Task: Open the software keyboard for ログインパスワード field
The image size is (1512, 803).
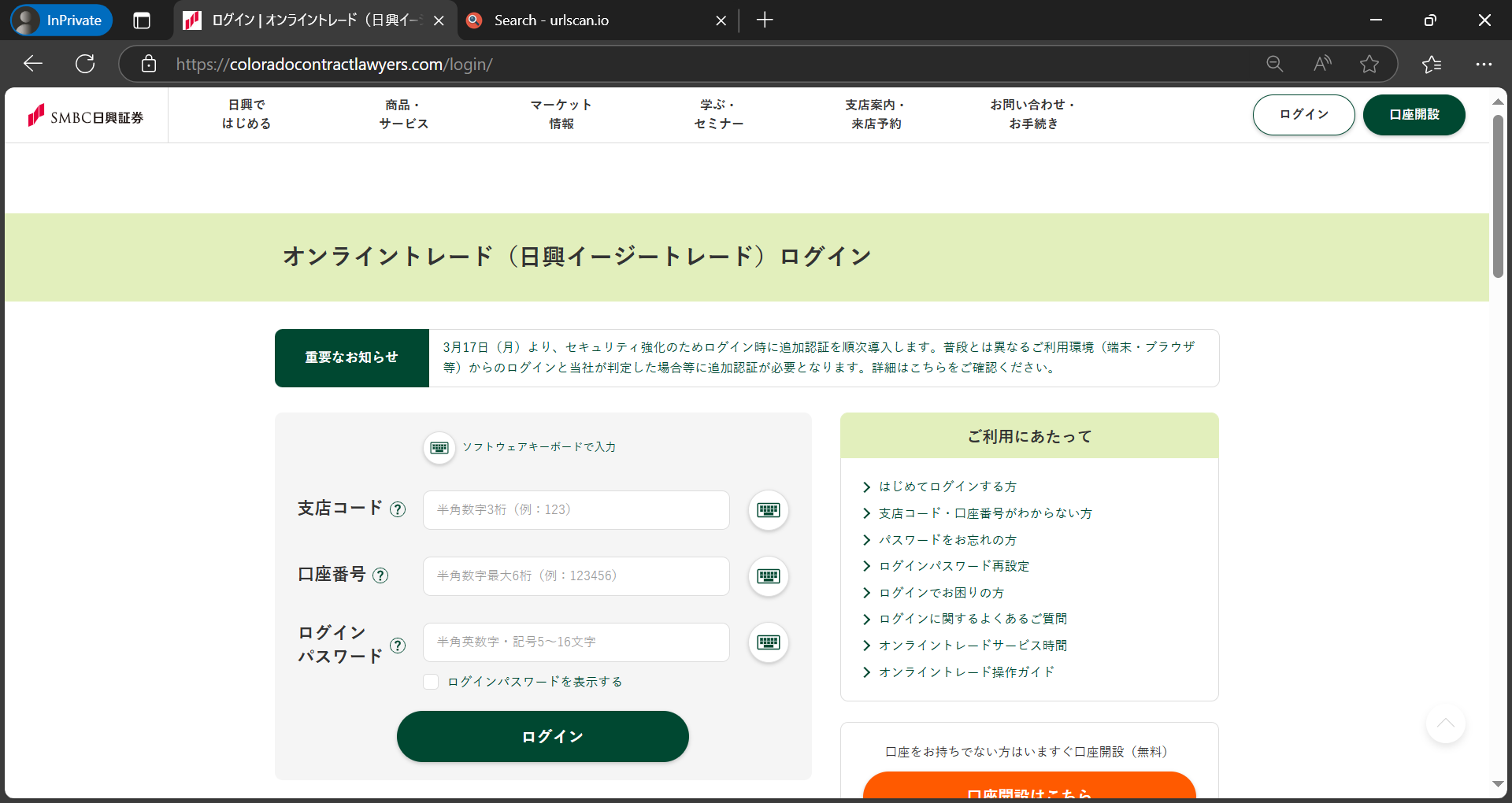Action: coord(768,642)
